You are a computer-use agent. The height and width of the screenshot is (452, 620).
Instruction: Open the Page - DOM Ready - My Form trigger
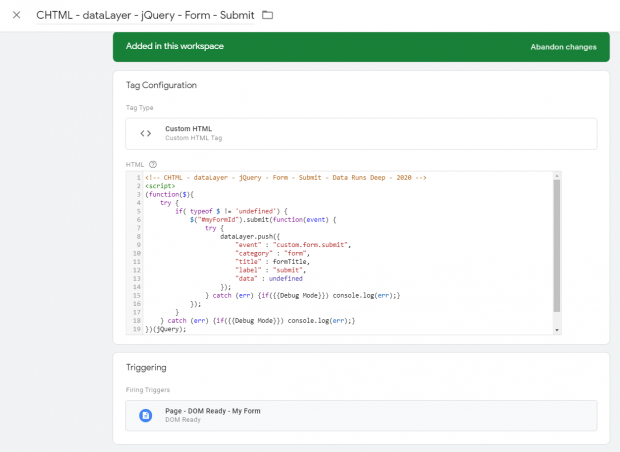(211, 410)
